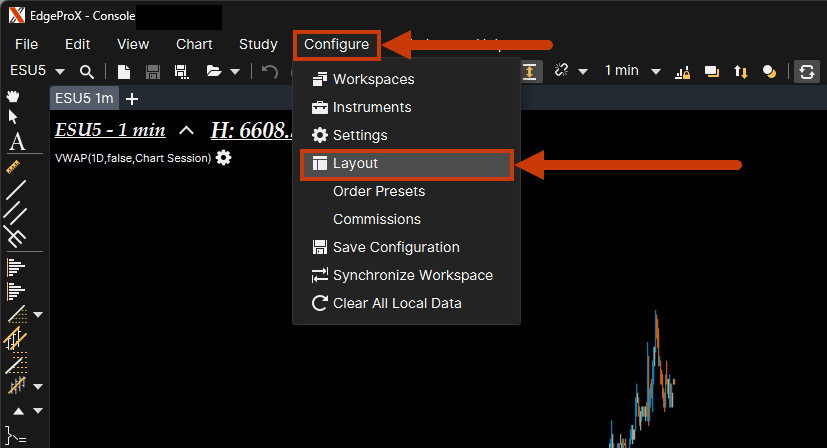
Task: Click Save Configuration in the menu
Action: click(396, 247)
